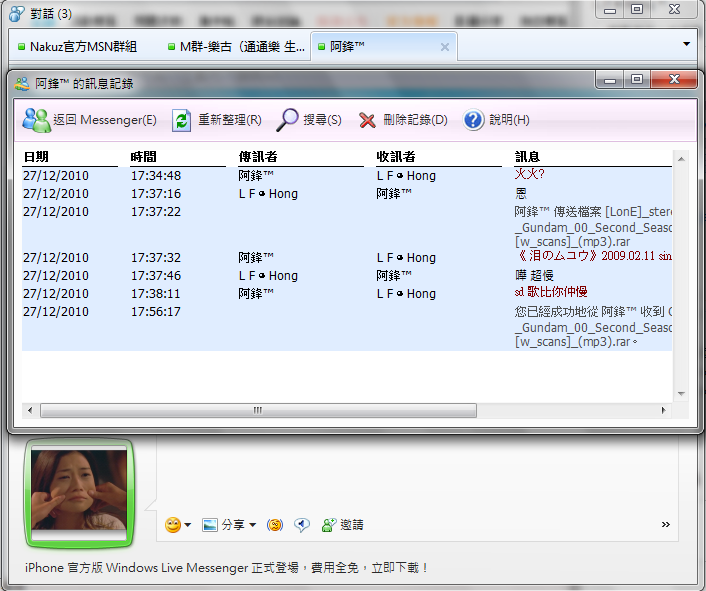Click the vertical scrollbar down arrow
The image size is (706, 591).
pos(681,393)
